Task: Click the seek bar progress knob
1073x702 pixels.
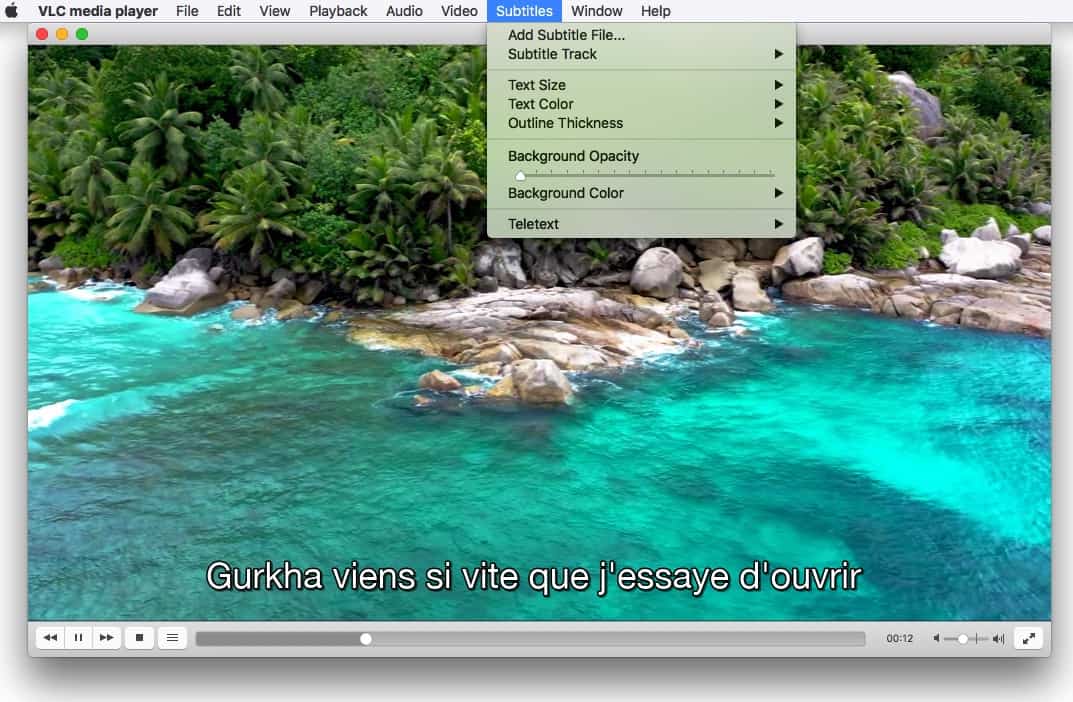Action: click(366, 637)
